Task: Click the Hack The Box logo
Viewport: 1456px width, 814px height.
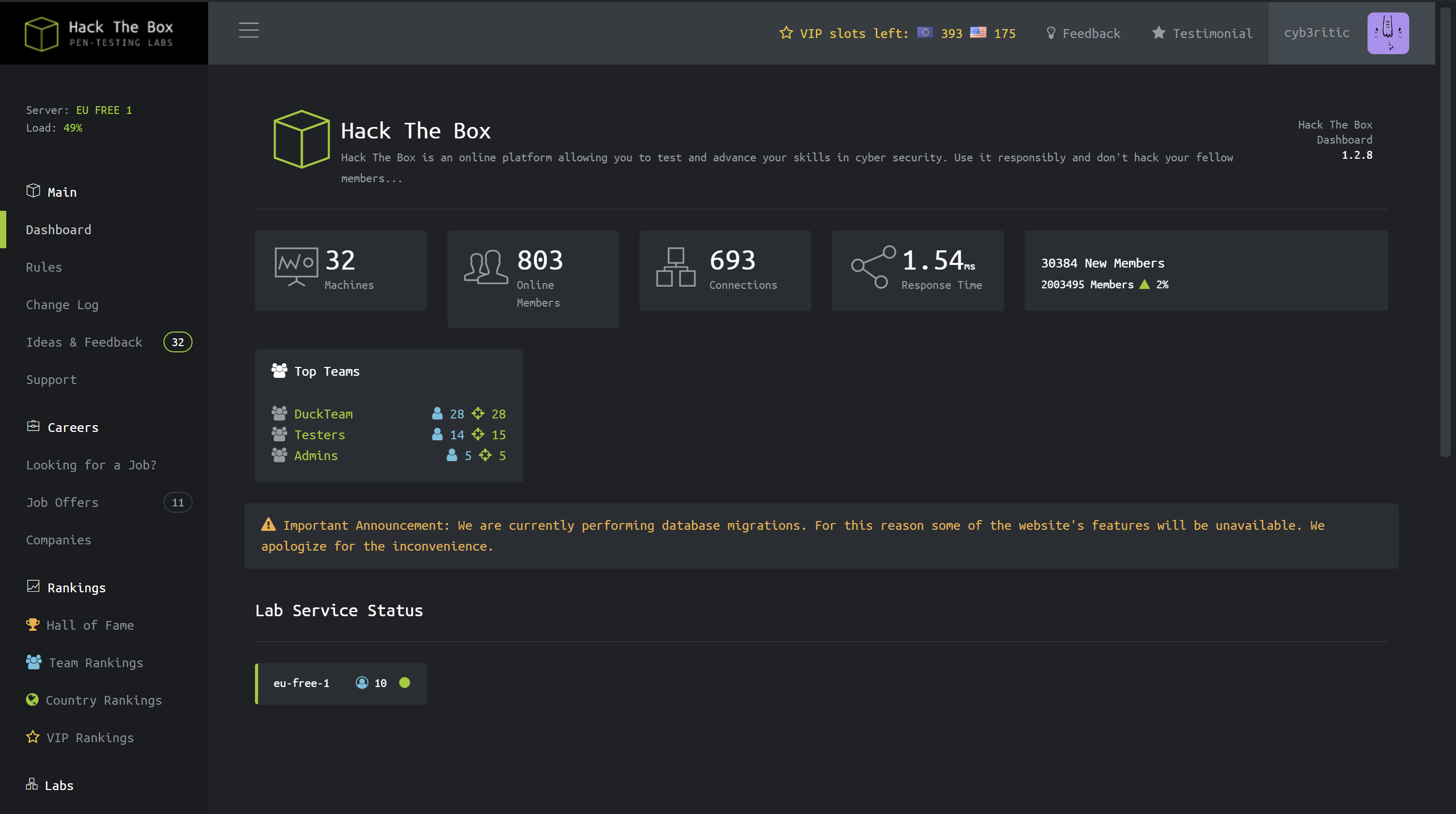Action: click(99, 33)
